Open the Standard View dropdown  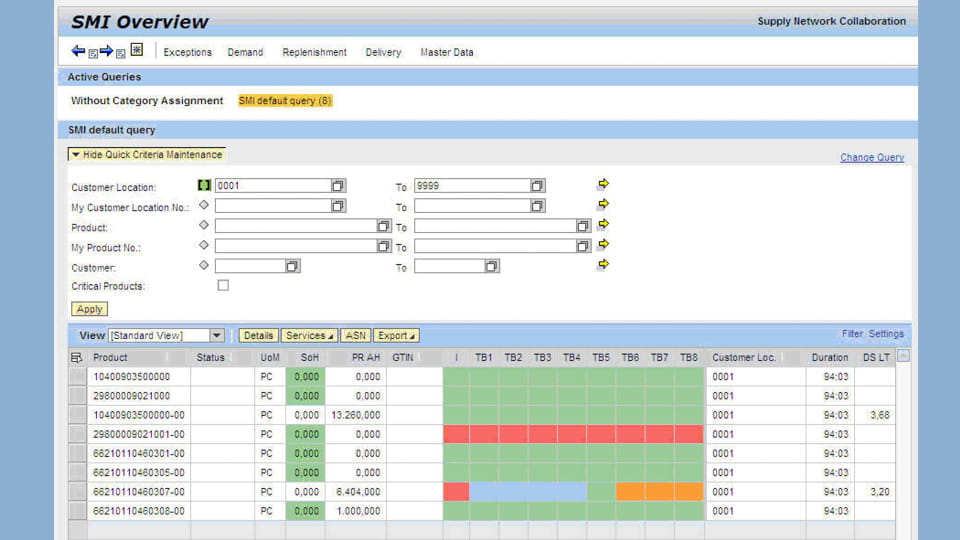217,336
